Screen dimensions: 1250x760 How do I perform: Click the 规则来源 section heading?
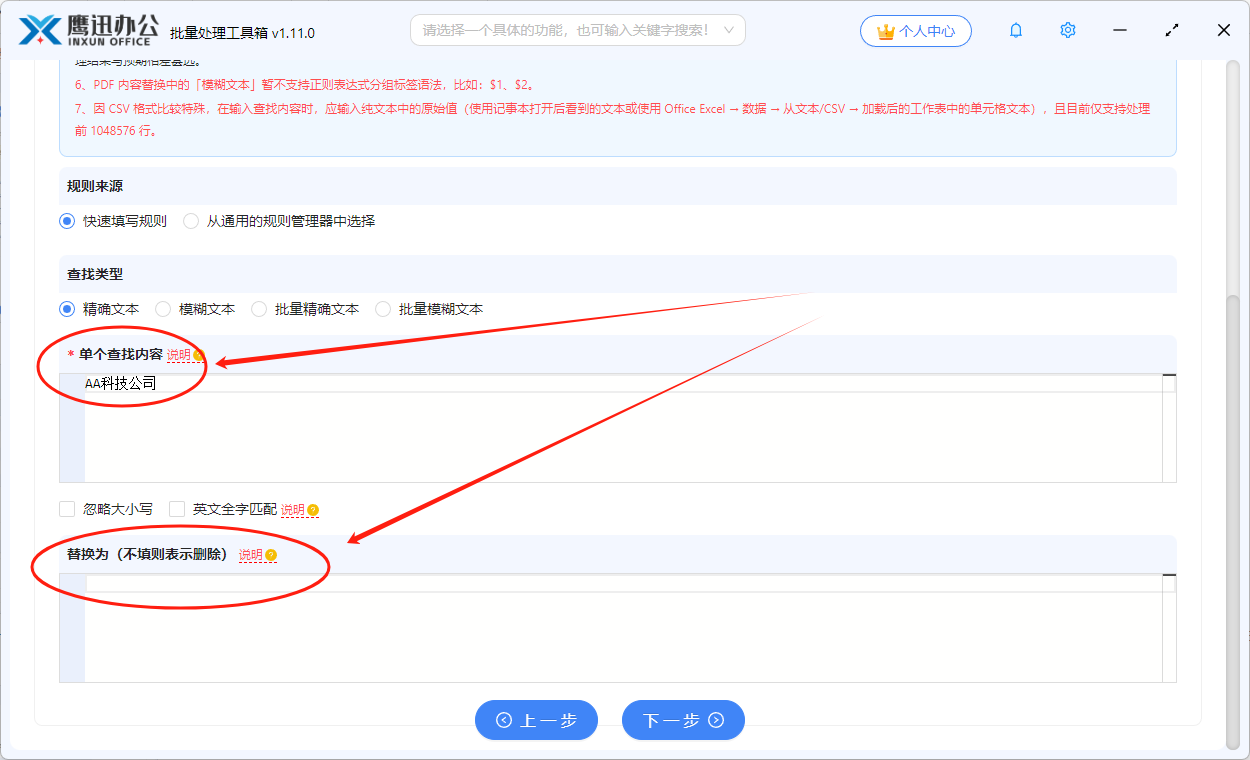(x=95, y=186)
